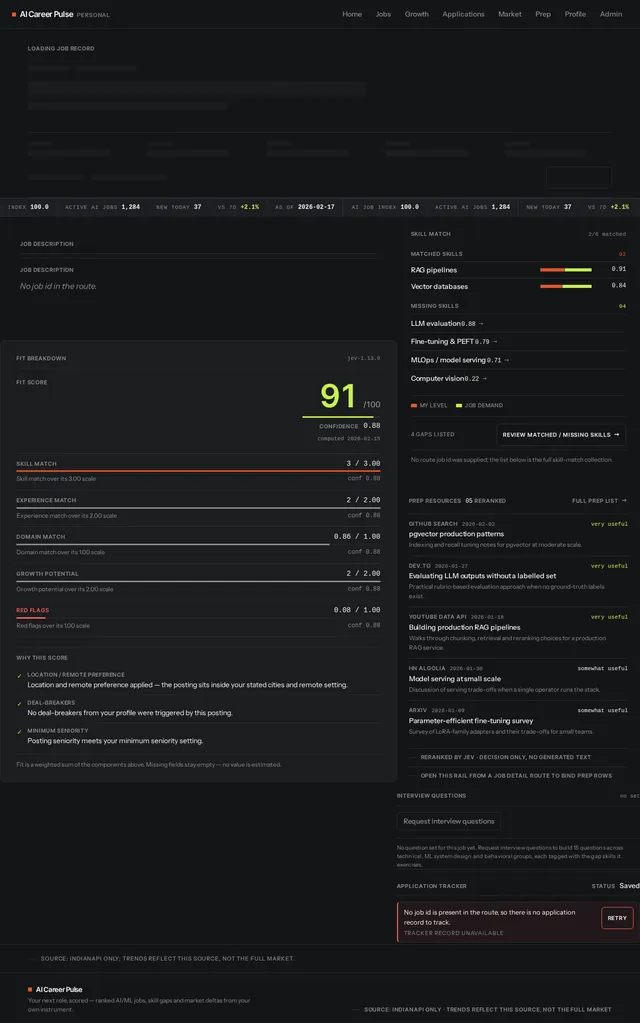Click the arrow next to MLOps / model serving
This screenshot has height=1023, width=640.
point(507,360)
